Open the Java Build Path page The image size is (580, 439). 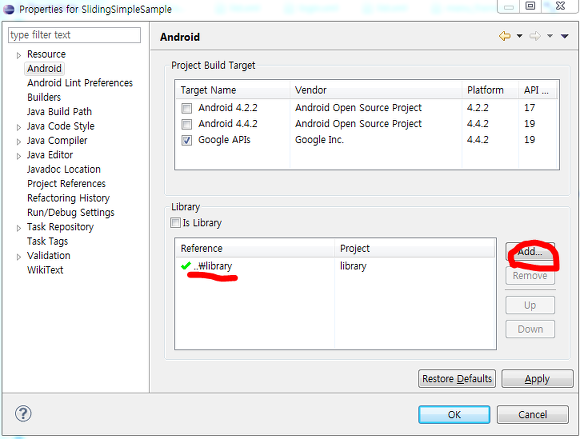click(x=59, y=112)
